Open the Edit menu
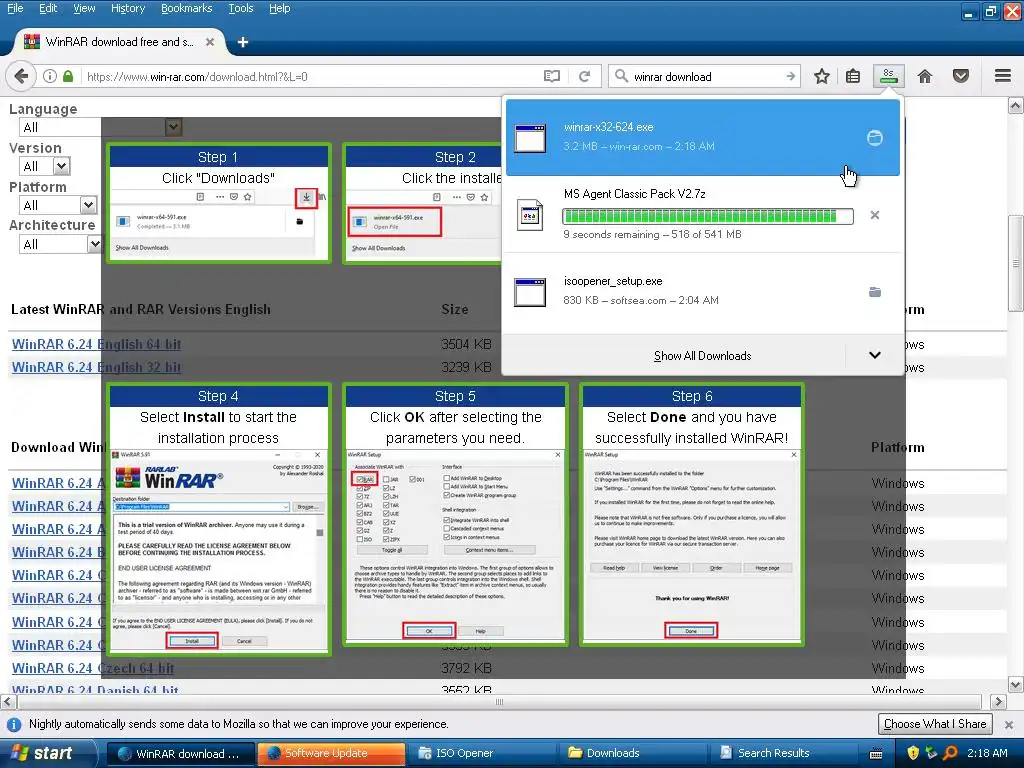This screenshot has height=768, width=1024. coord(48,8)
